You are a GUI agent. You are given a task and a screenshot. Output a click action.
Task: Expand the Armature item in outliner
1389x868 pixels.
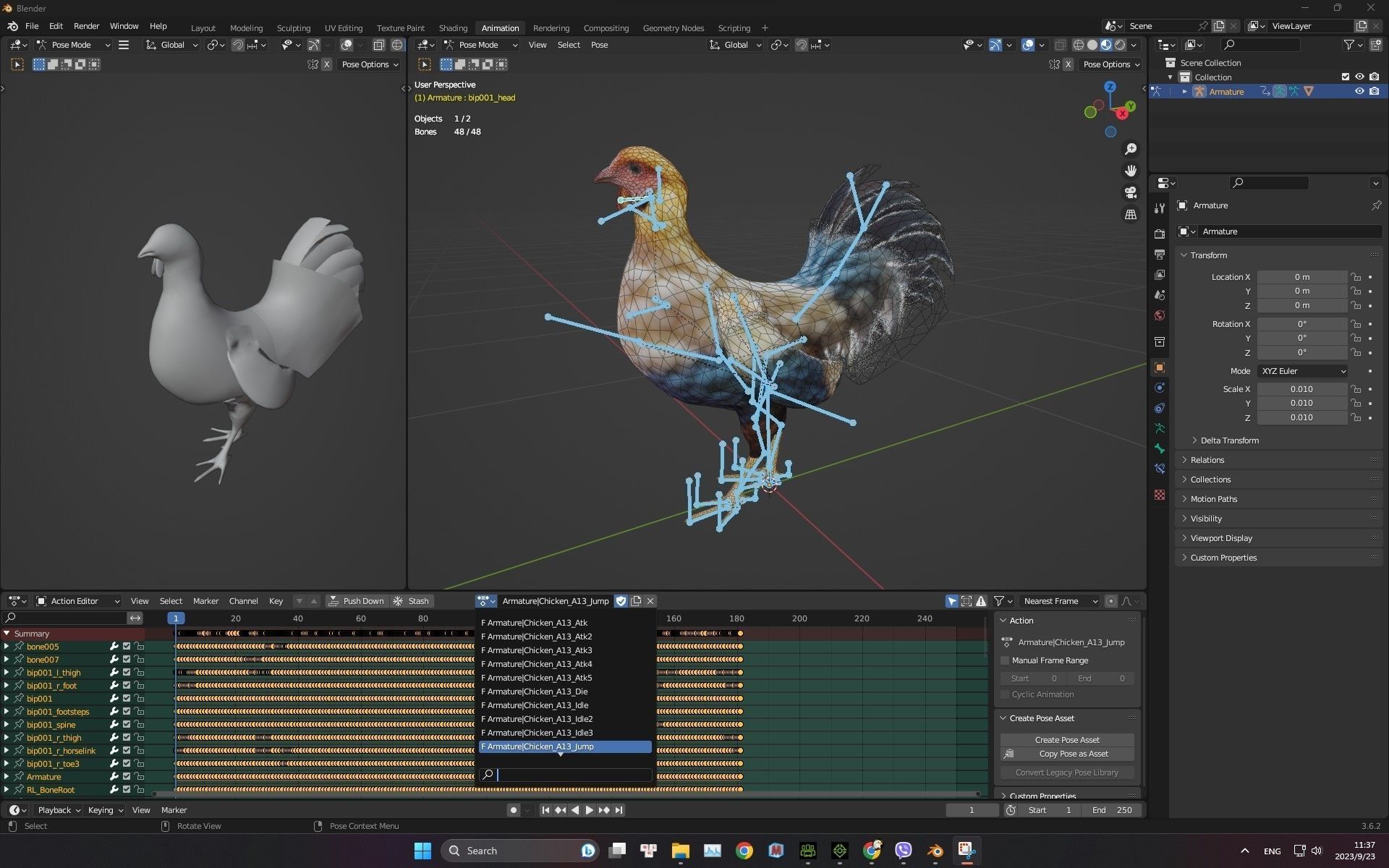pyautogui.click(x=1184, y=91)
